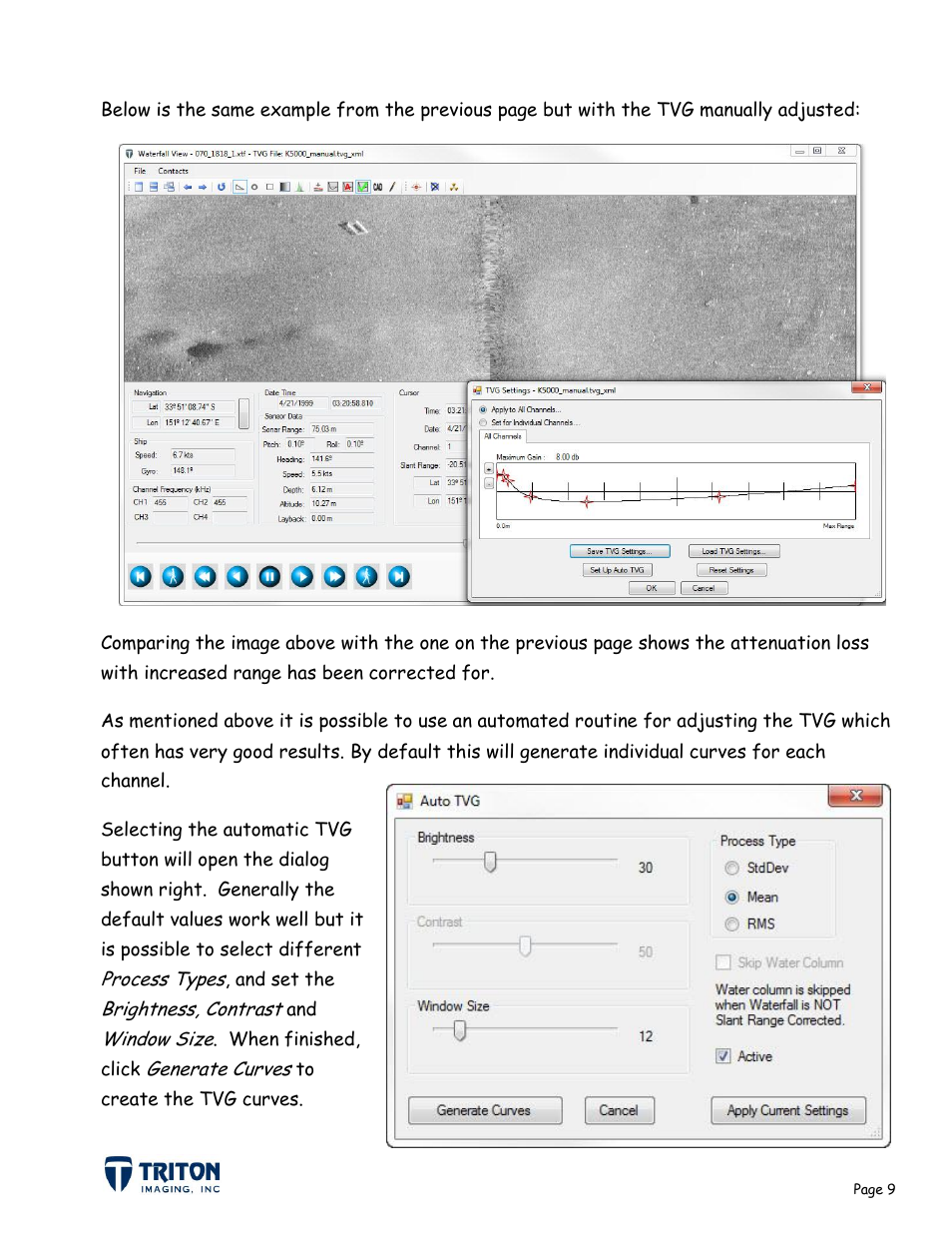Click the blue left arrow toolbar icon

click(x=188, y=187)
